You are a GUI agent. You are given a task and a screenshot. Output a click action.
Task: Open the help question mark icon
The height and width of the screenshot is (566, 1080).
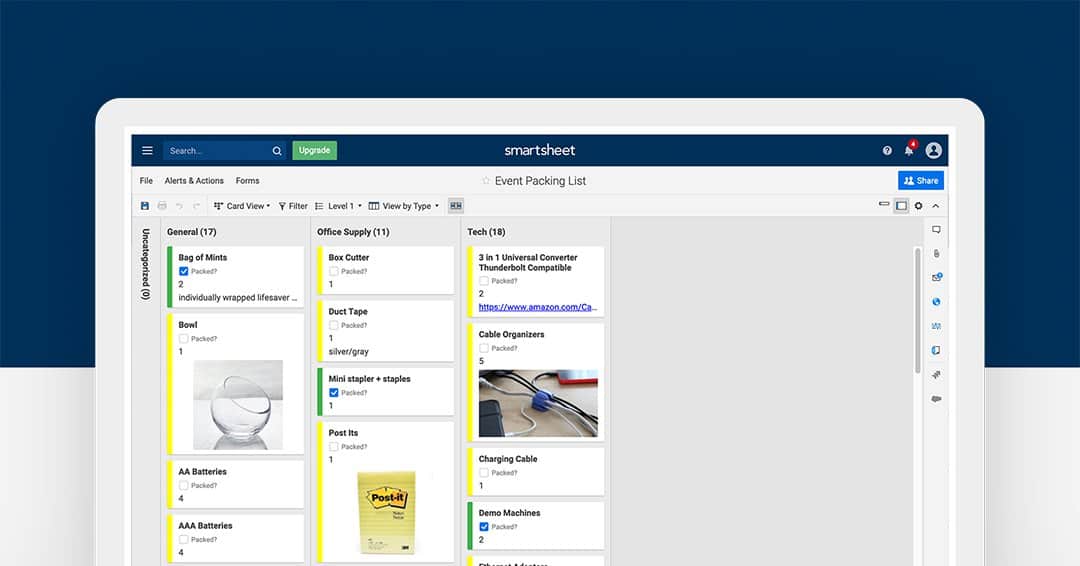pos(887,151)
